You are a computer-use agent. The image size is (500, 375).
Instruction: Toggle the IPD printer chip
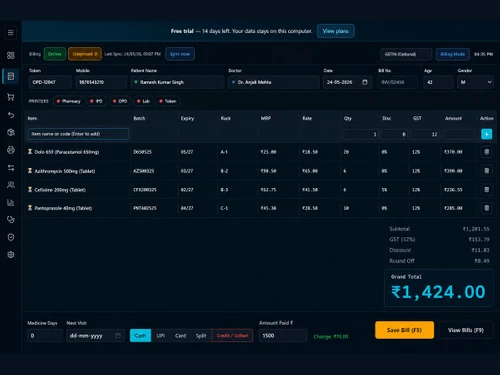96,101
